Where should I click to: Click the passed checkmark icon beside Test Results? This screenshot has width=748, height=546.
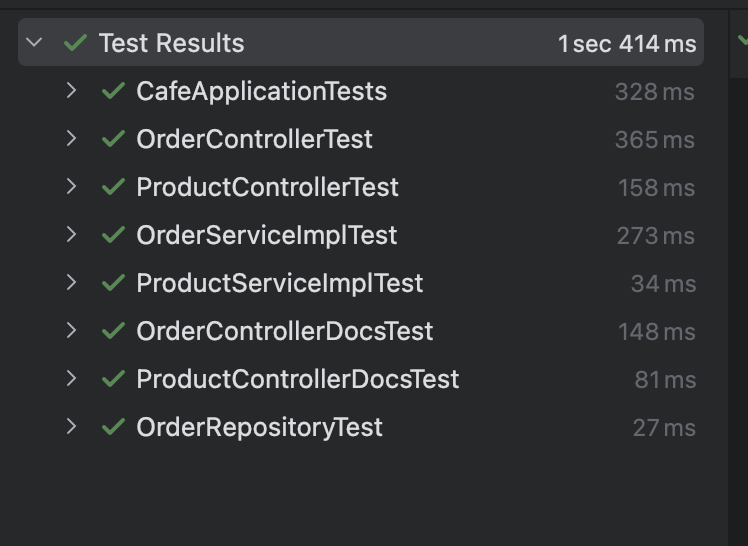point(75,43)
